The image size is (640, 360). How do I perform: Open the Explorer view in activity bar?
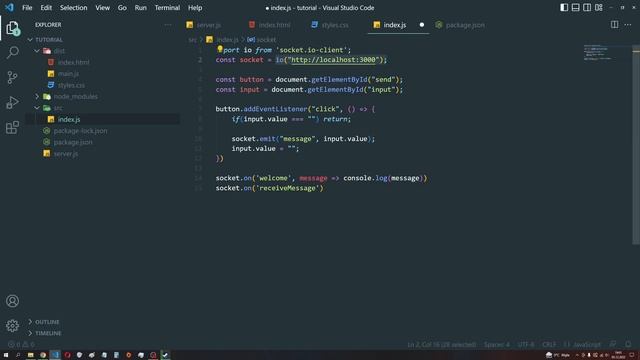coord(13,28)
